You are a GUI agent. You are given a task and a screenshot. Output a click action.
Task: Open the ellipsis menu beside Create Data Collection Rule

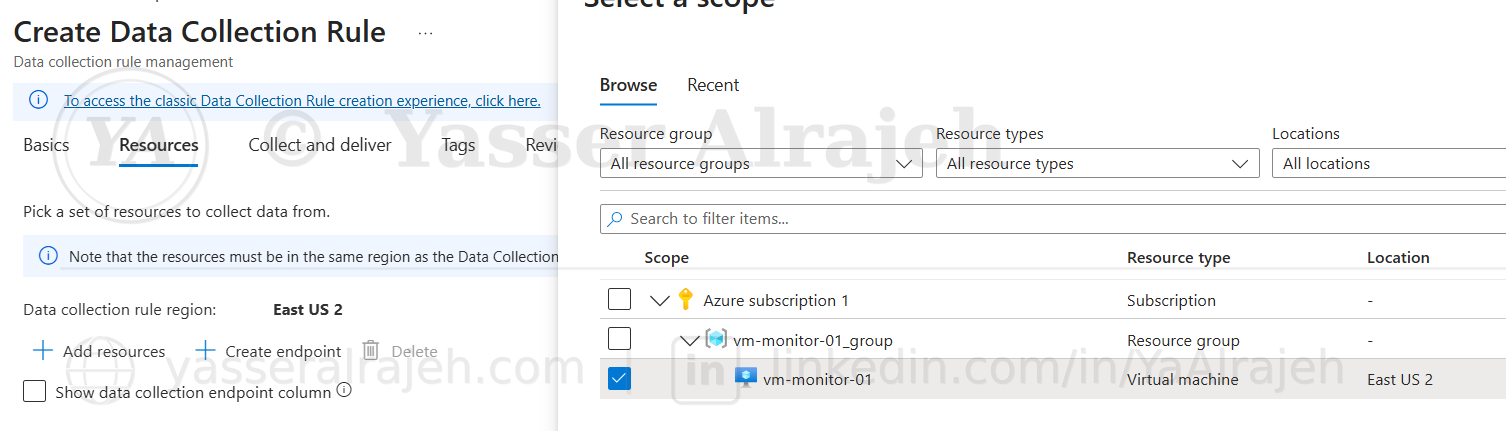pyautogui.click(x=426, y=33)
